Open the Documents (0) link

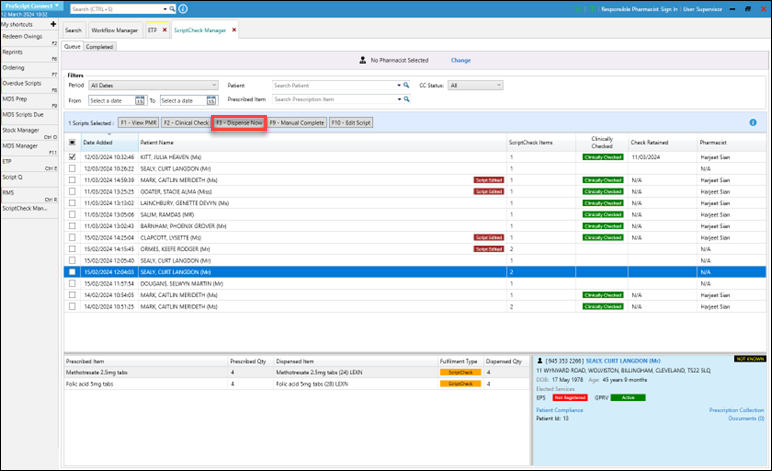746,418
